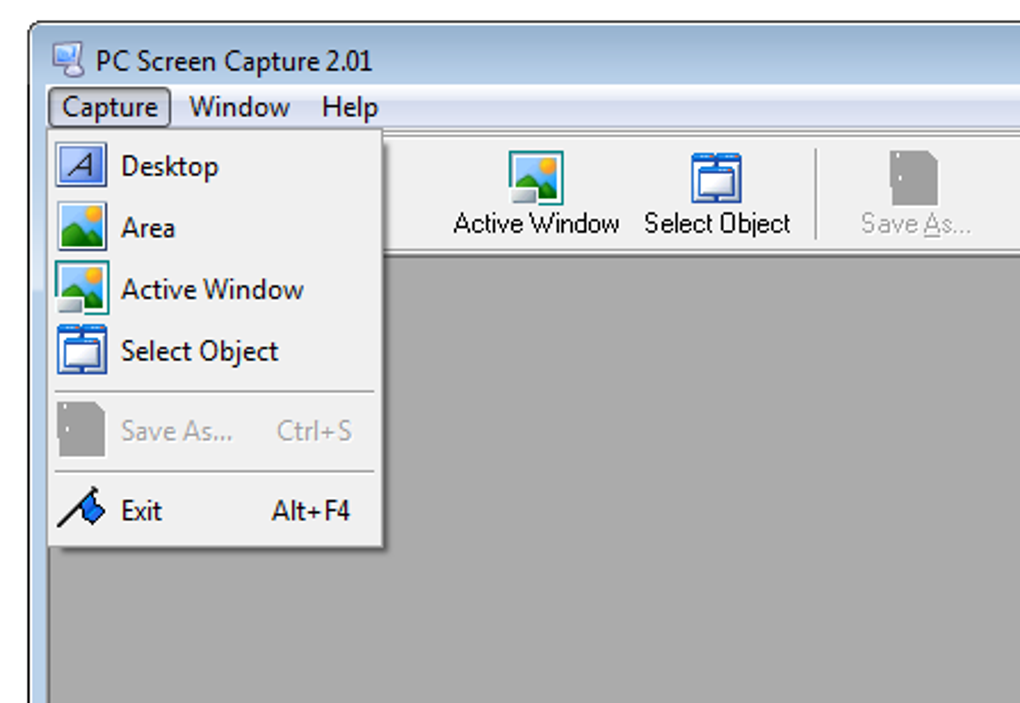Collapse the open Capture menu
This screenshot has height=703, width=1020.
tap(109, 107)
